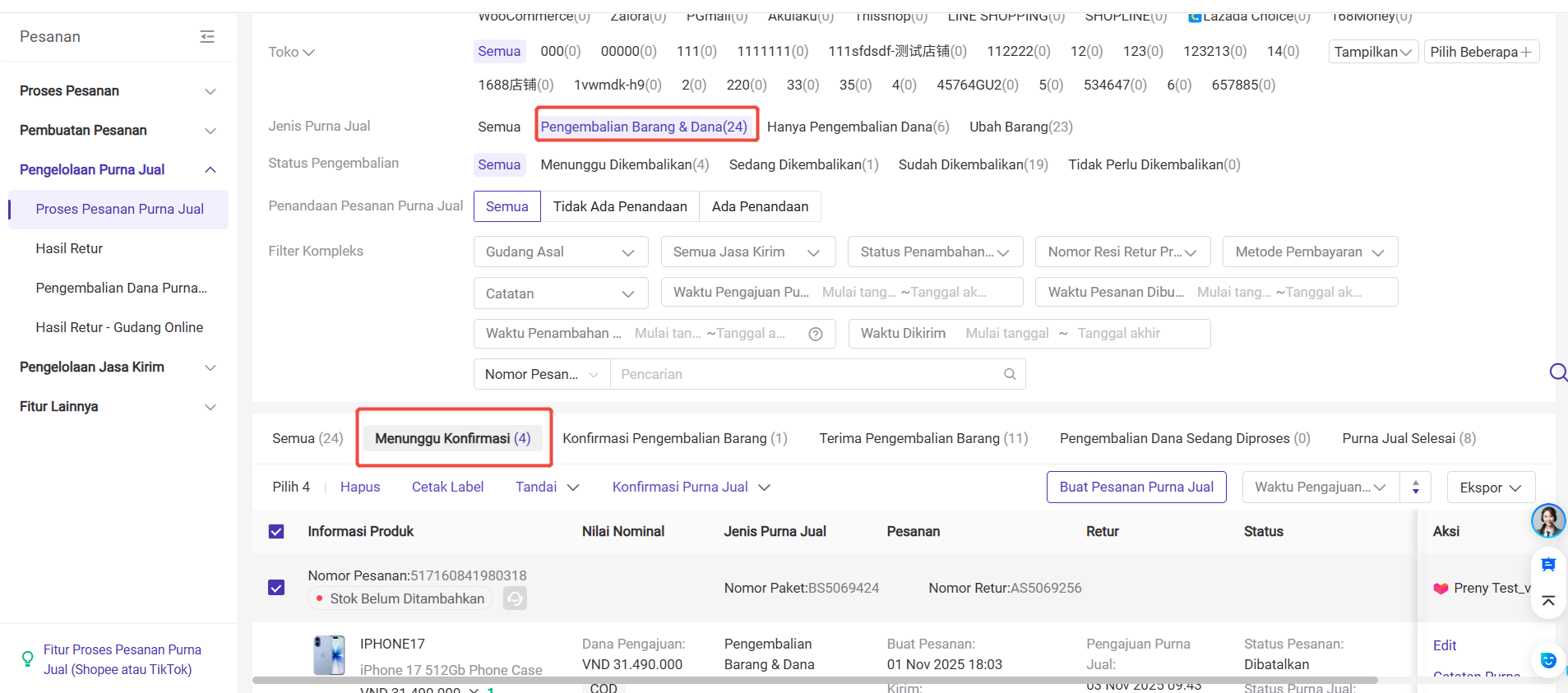Click the floating chat message icon

(1547, 565)
